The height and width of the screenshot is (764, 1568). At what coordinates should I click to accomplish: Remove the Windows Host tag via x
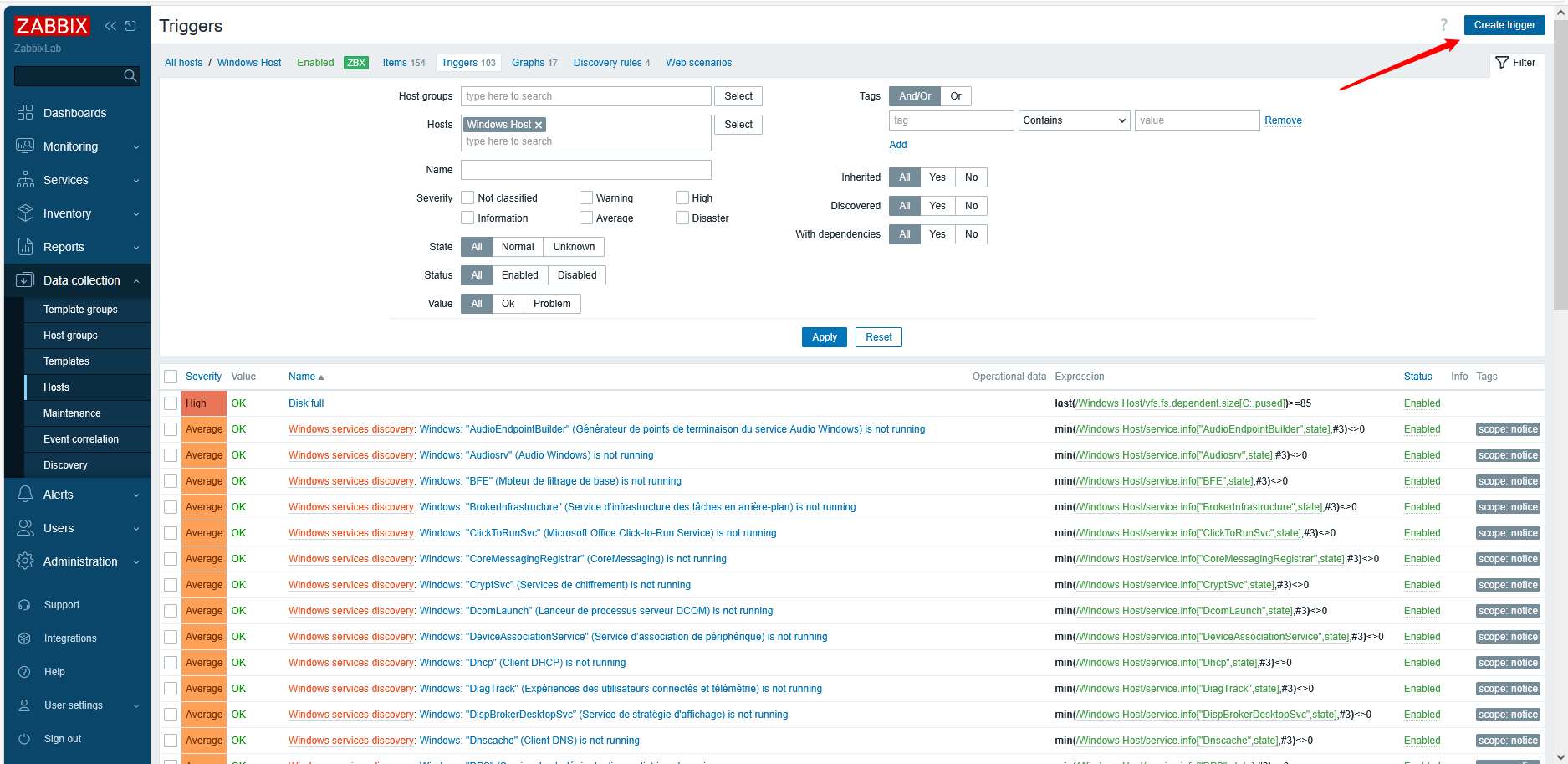tap(539, 125)
